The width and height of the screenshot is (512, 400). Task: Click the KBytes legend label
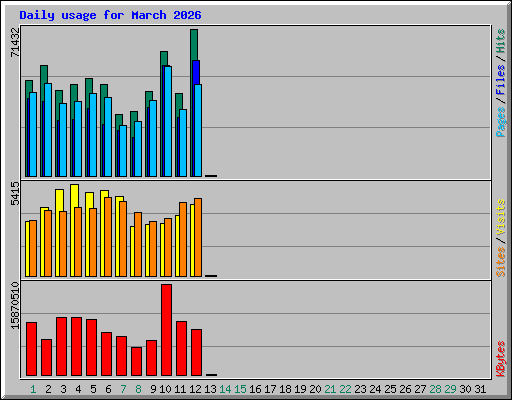(500, 359)
